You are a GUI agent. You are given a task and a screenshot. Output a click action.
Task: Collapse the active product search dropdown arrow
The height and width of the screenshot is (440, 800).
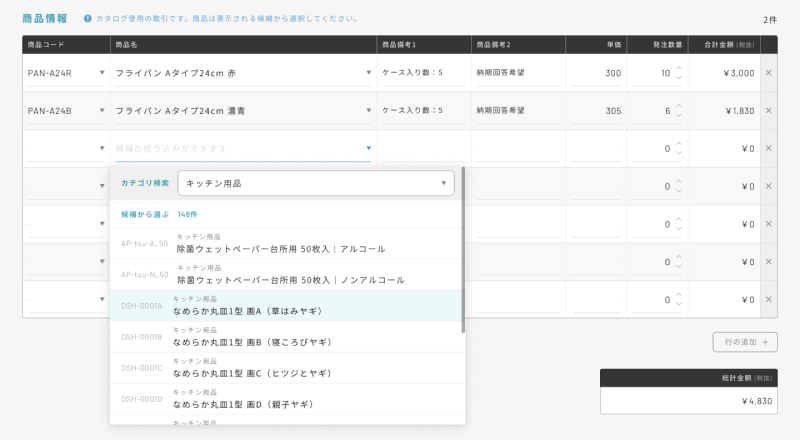[369, 149]
